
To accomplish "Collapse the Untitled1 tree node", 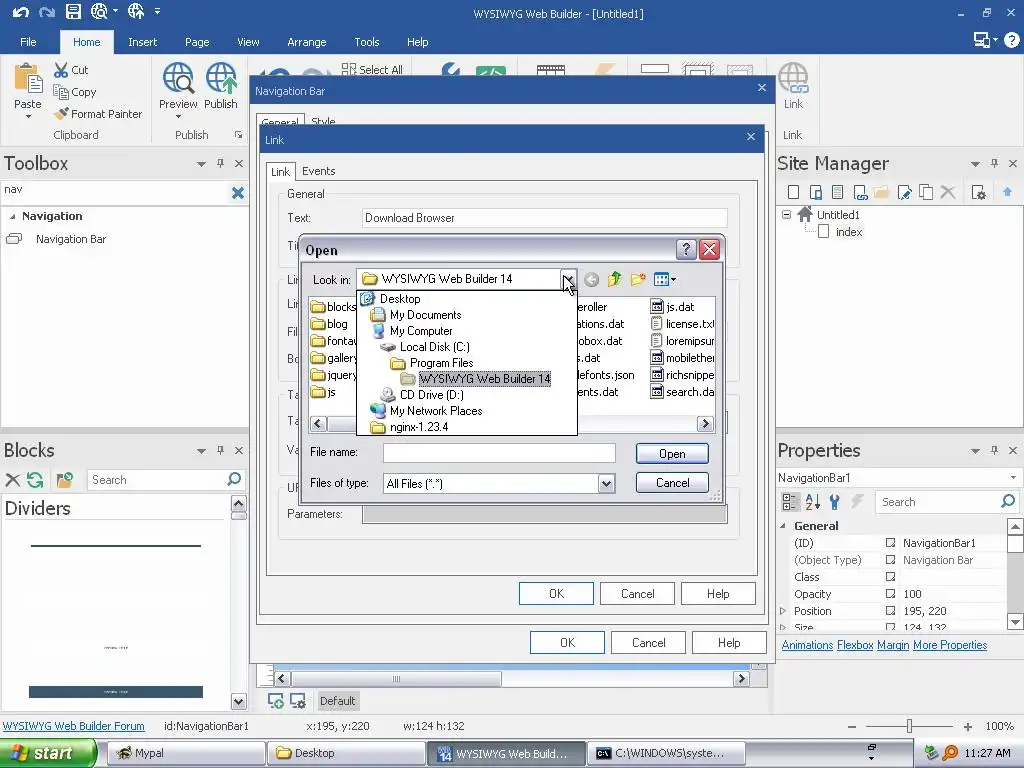I will [x=786, y=214].
